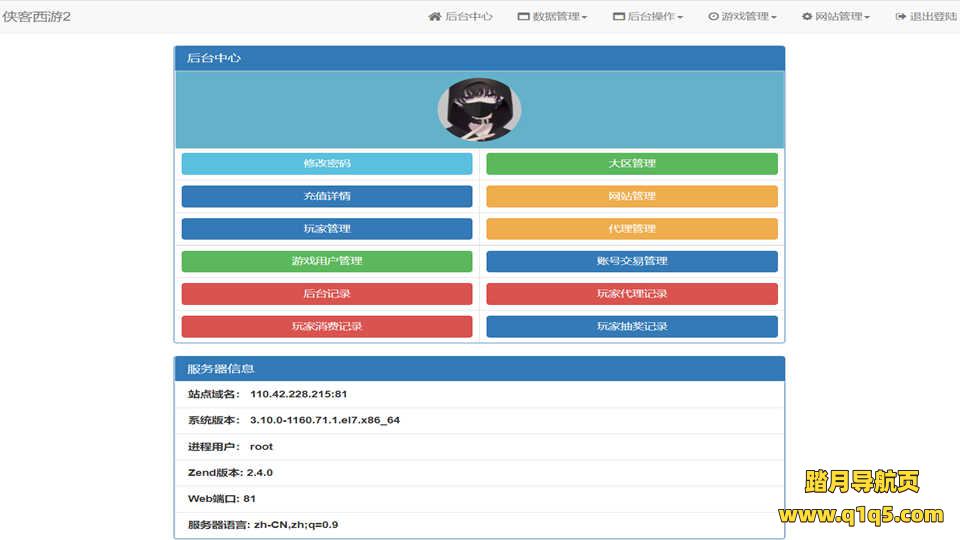This screenshot has height=540, width=960.
Task: Click 退出登陆 in the navigation bar
Action: 932,17
